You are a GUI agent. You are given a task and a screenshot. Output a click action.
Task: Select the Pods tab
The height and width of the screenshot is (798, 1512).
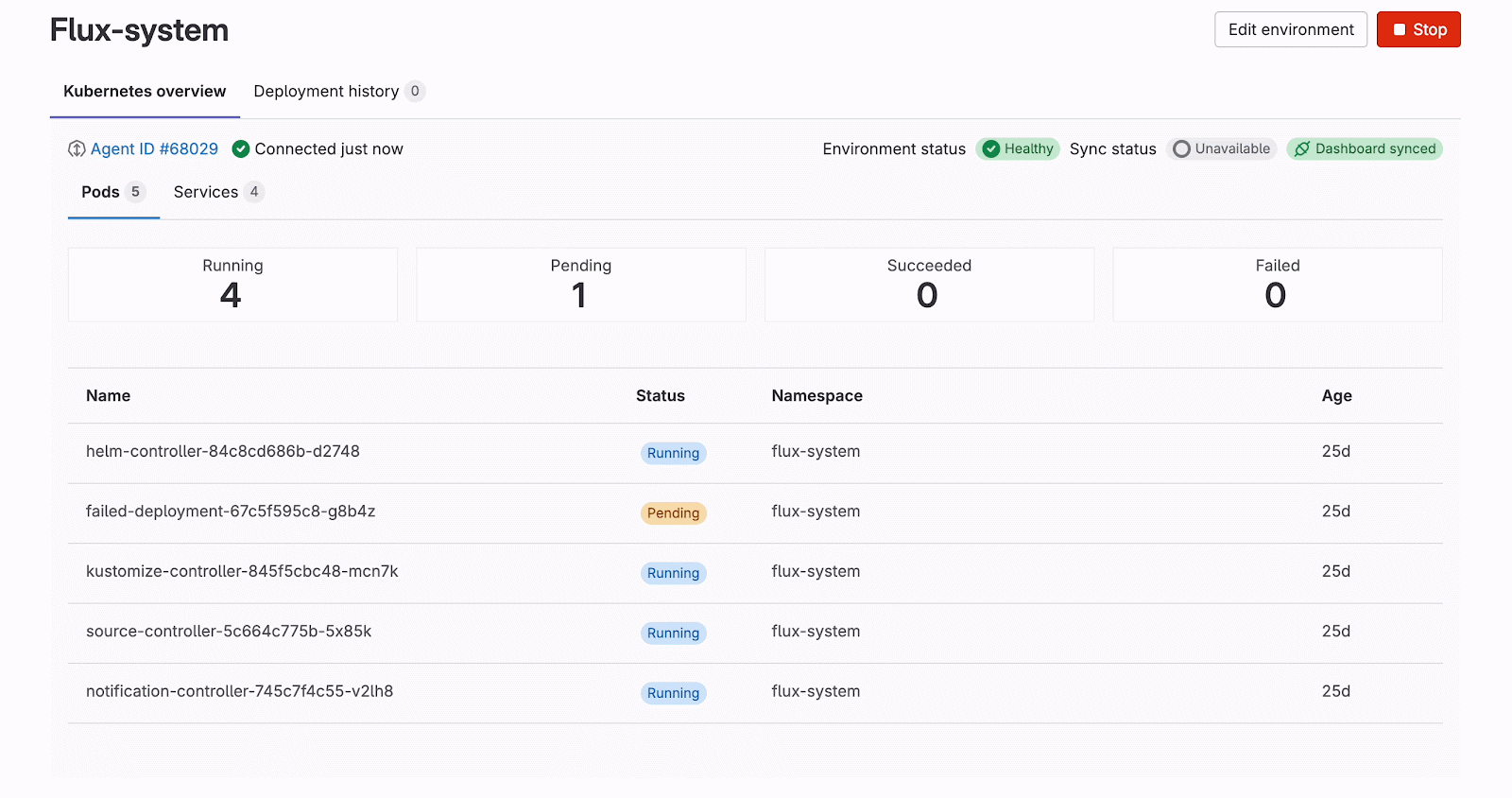(x=113, y=193)
